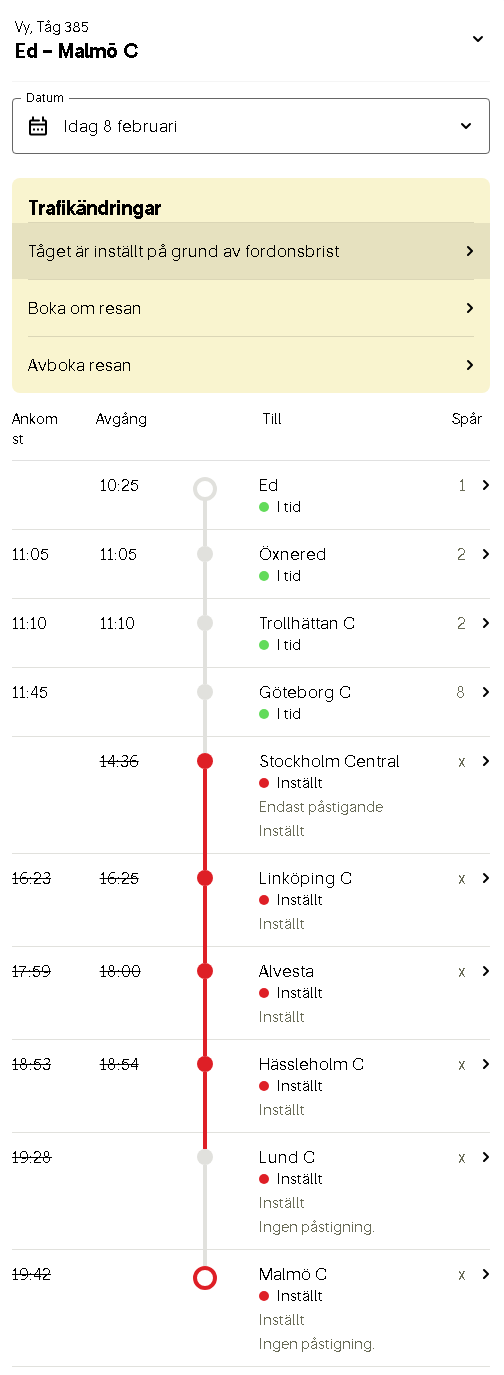
Task: Open Alvesta station chevron
Action: click(x=485, y=971)
